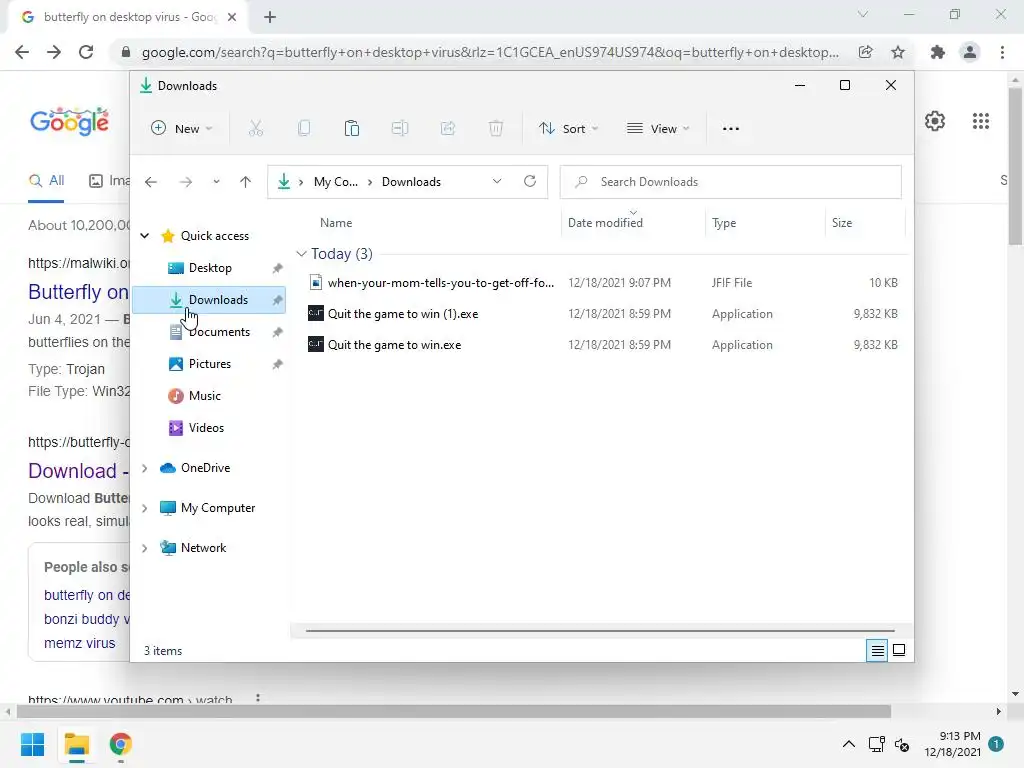Open Chrome extensions puzzle icon
This screenshot has width=1024, height=768.
tap(938, 52)
